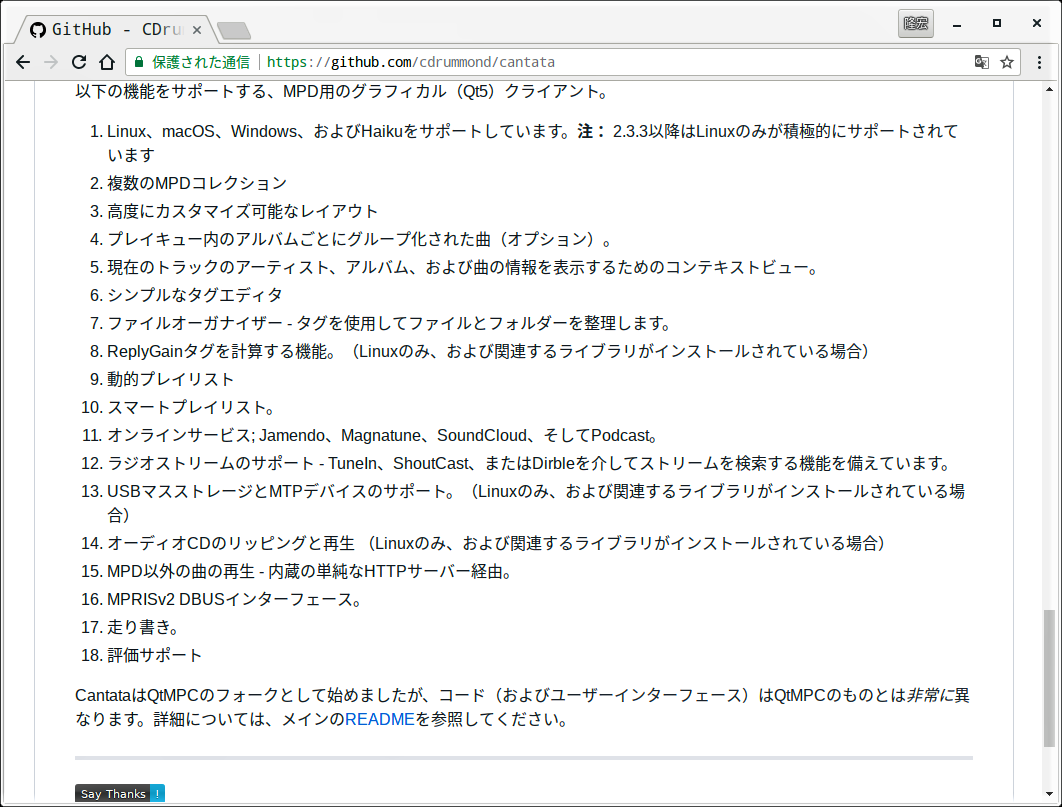
Task: Click the text 高度にカスタマイズ可能なレイアウト
Action: [x=242, y=211]
